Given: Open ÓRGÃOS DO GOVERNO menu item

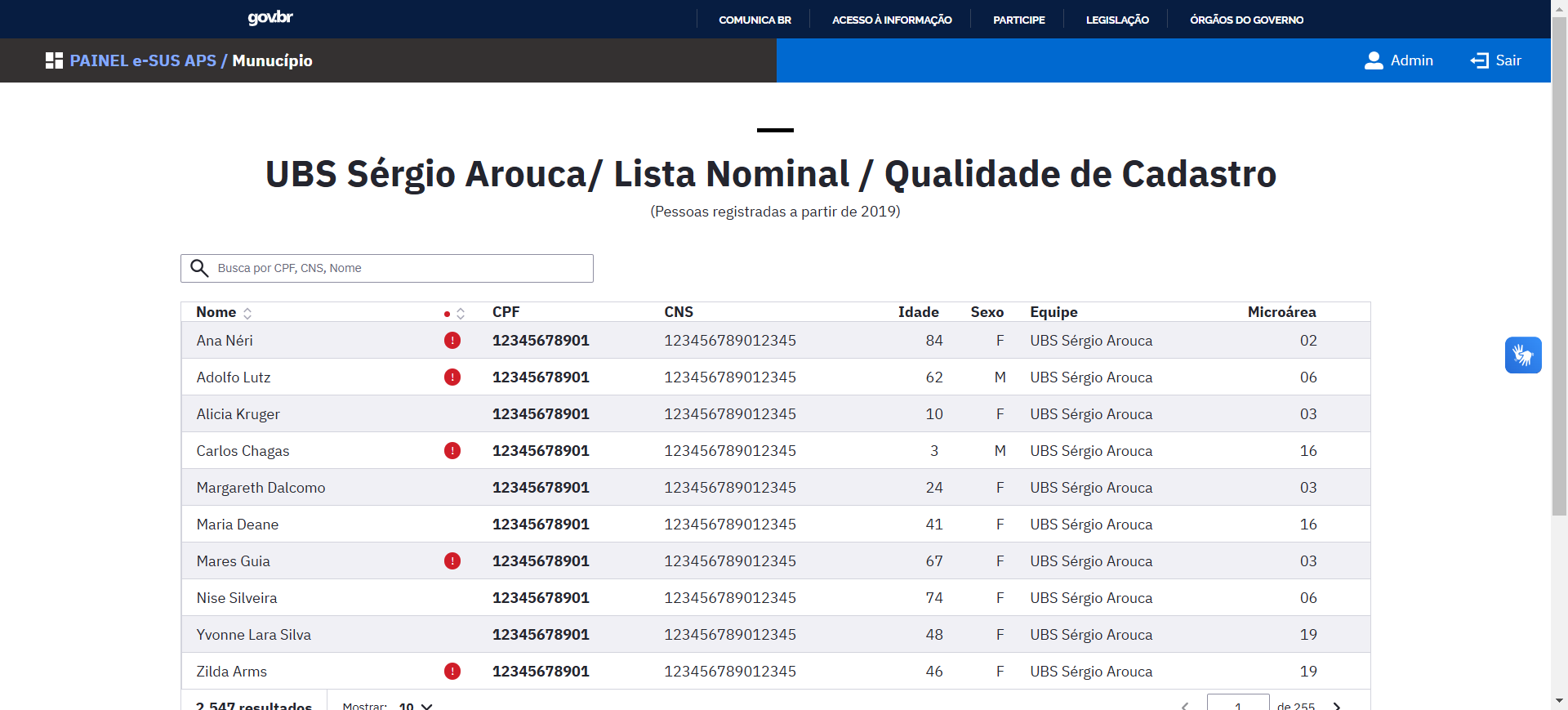Looking at the screenshot, I should (x=1246, y=20).
